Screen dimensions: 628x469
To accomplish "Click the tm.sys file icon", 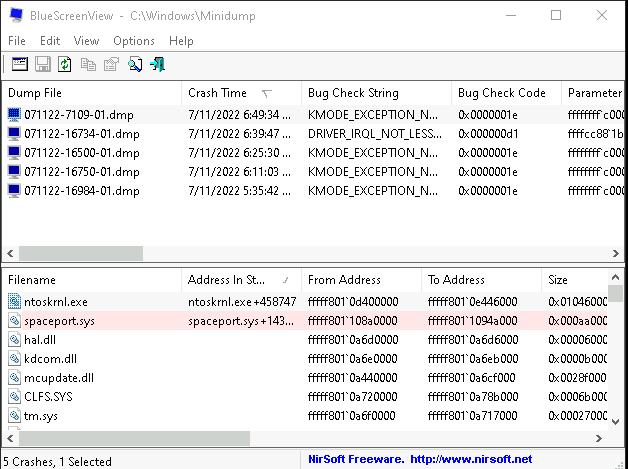I will (x=14, y=415).
